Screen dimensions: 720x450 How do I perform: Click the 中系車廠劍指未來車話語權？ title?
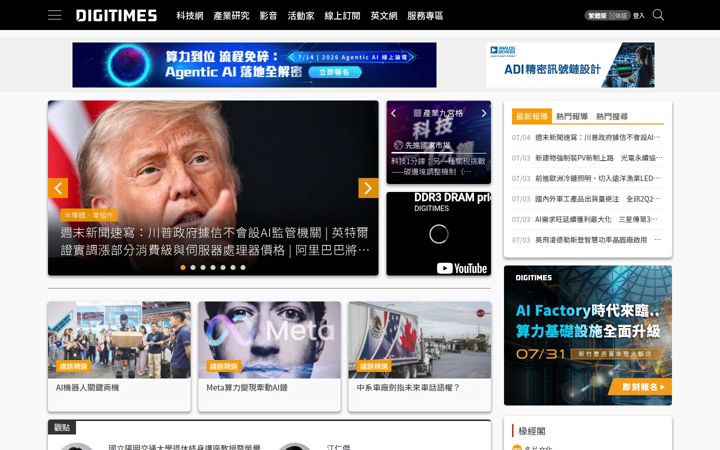(408, 388)
